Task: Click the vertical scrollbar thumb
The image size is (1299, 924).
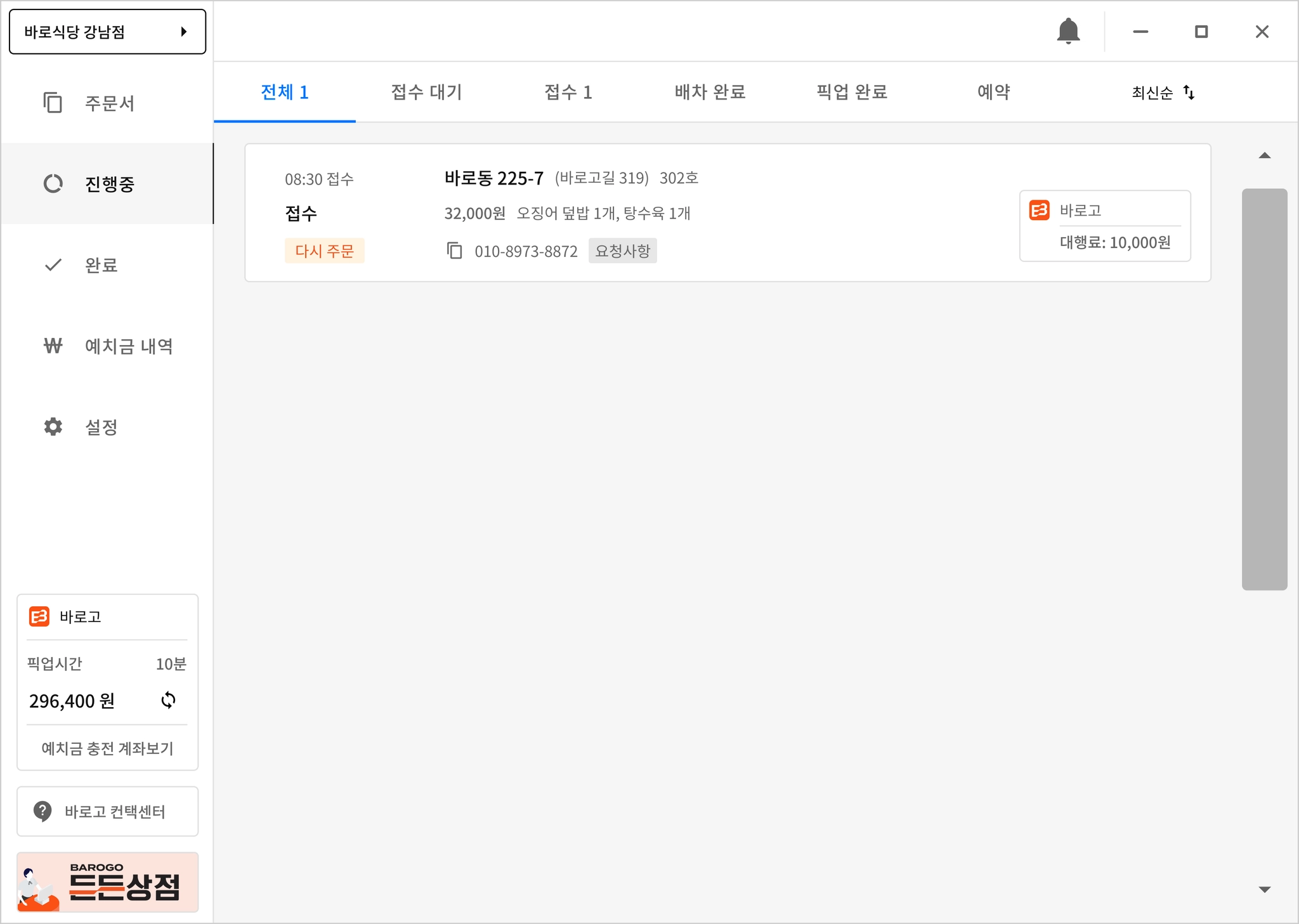Action: pos(1264,389)
